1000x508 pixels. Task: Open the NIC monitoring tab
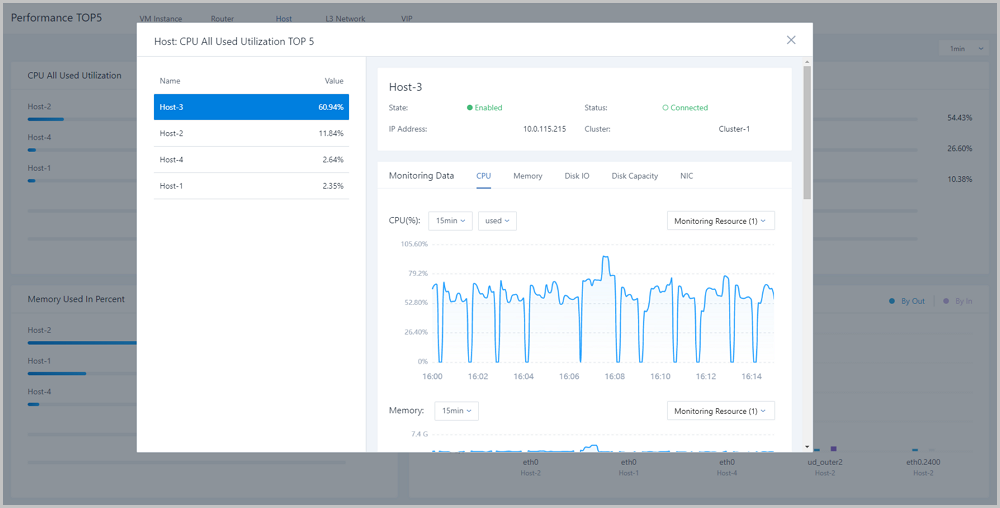click(686, 176)
